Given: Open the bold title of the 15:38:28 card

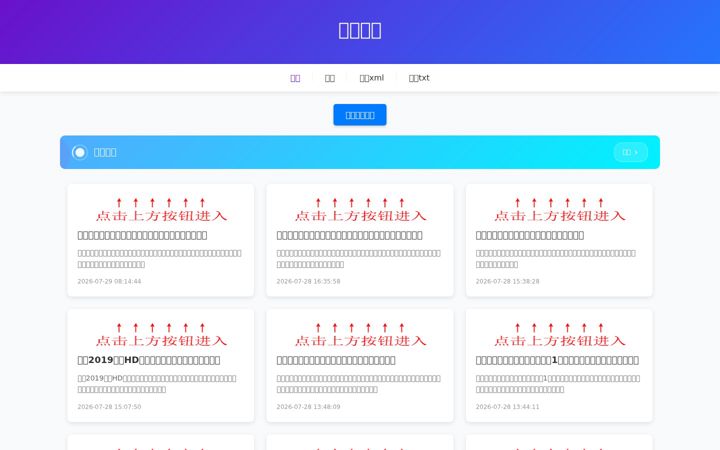Looking at the screenshot, I should [x=530, y=235].
